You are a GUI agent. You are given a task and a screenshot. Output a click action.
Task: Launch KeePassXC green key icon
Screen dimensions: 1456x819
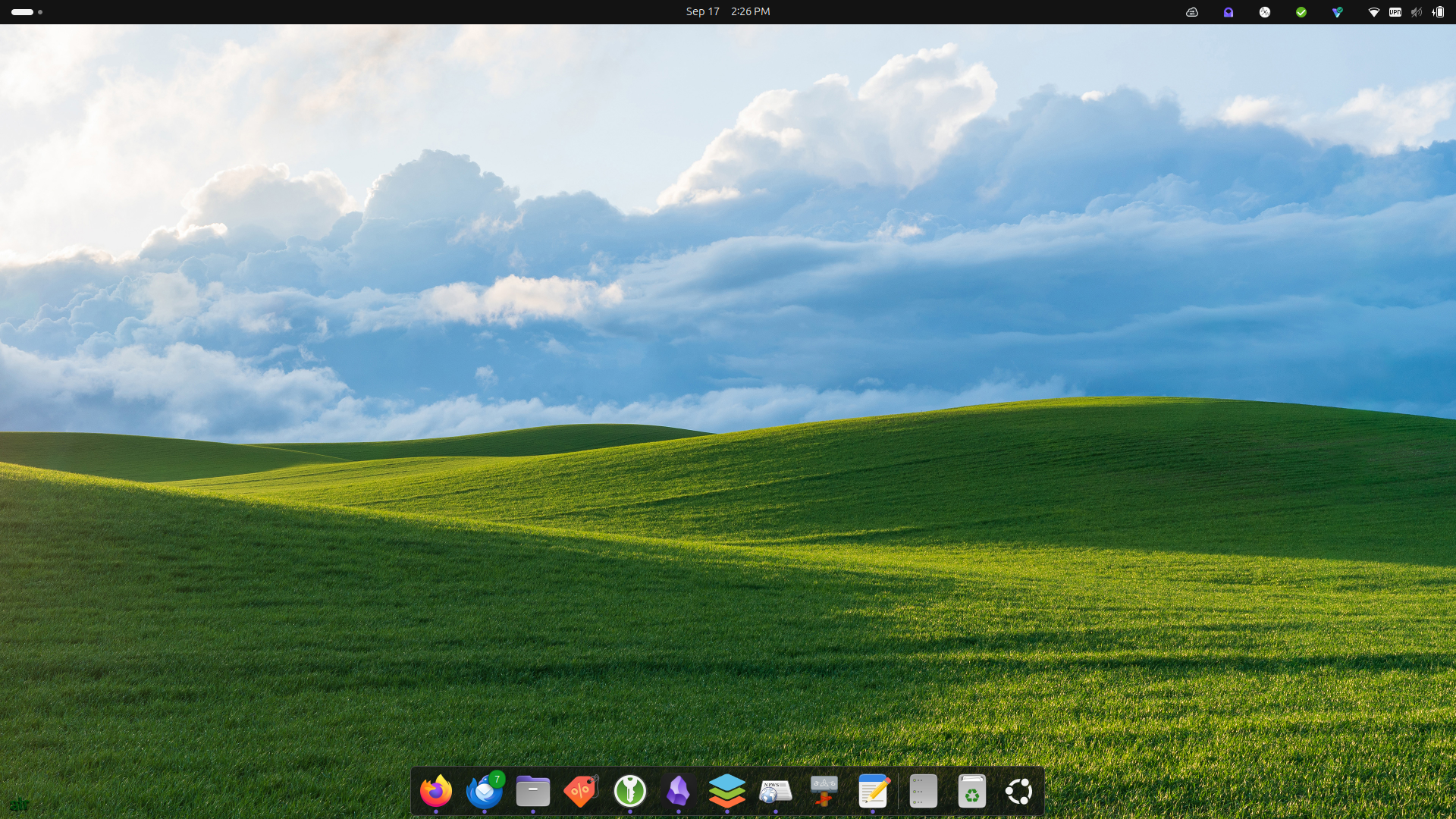click(630, 792)
